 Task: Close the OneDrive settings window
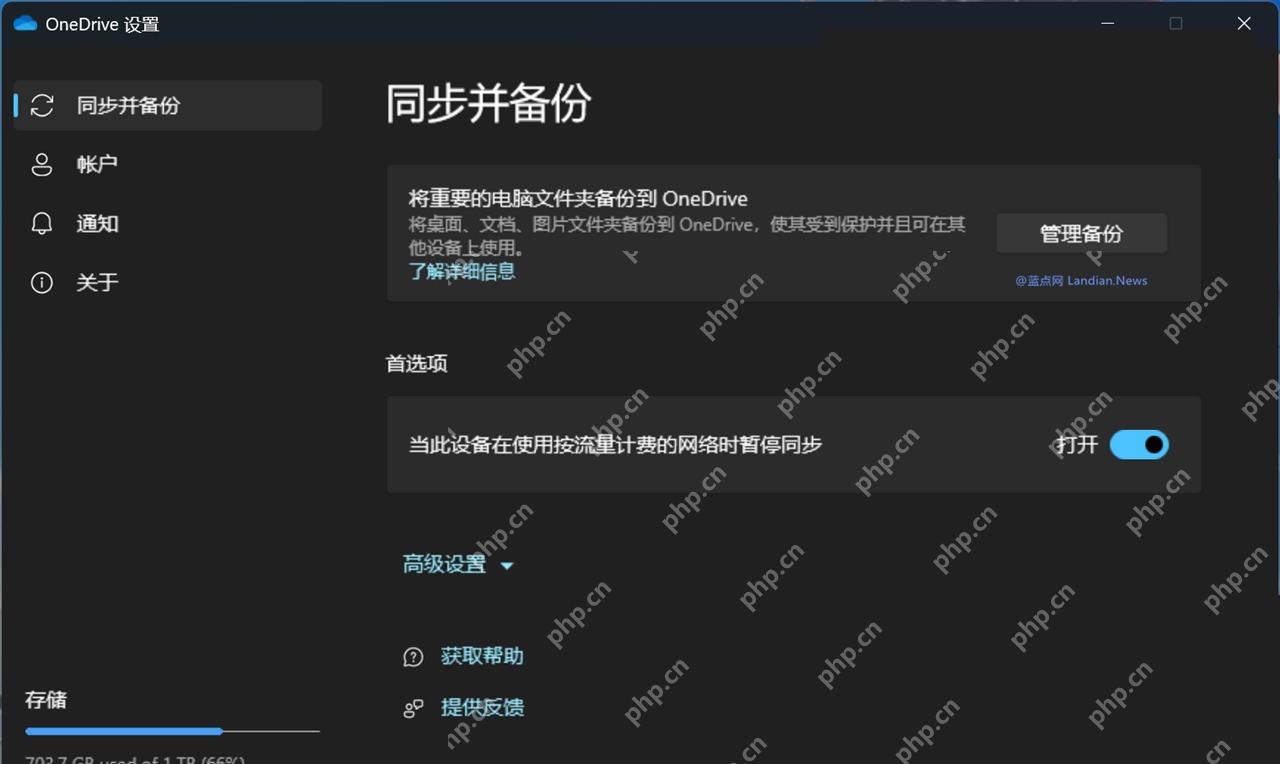pyautogui.click(x=1244, y=23)
